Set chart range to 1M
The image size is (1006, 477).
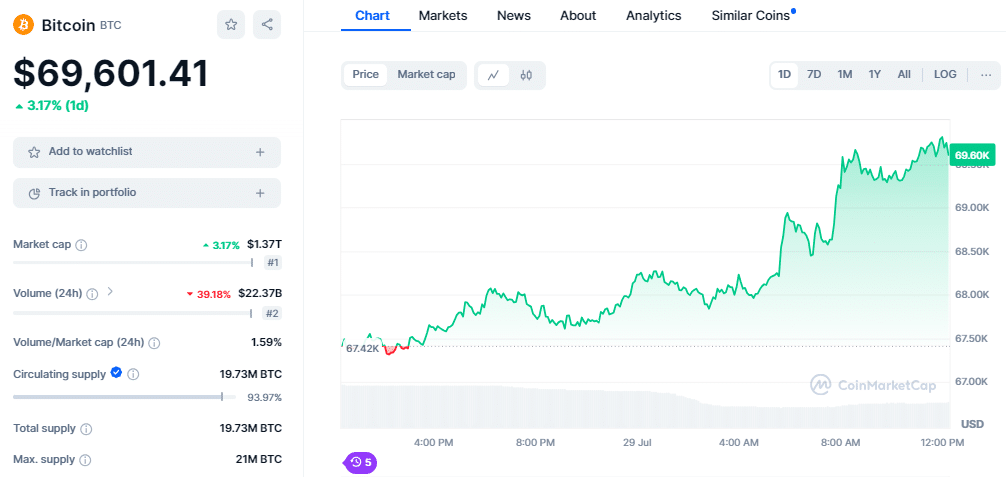point(844,74)
